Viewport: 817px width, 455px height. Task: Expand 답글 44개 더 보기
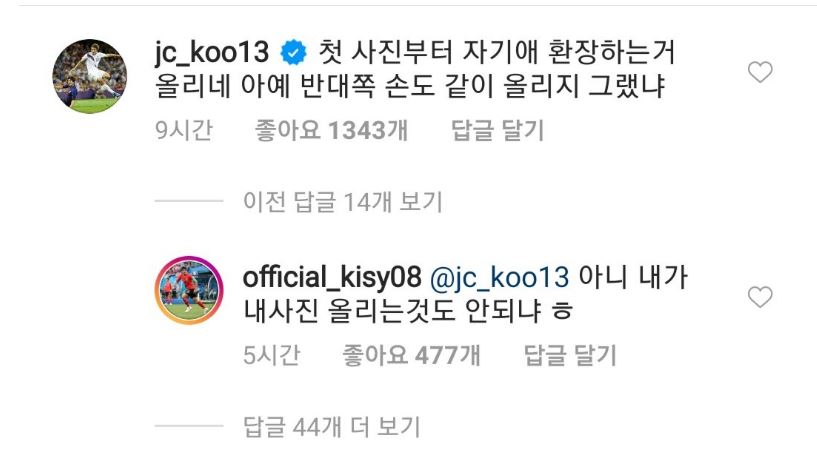(331, 427)
